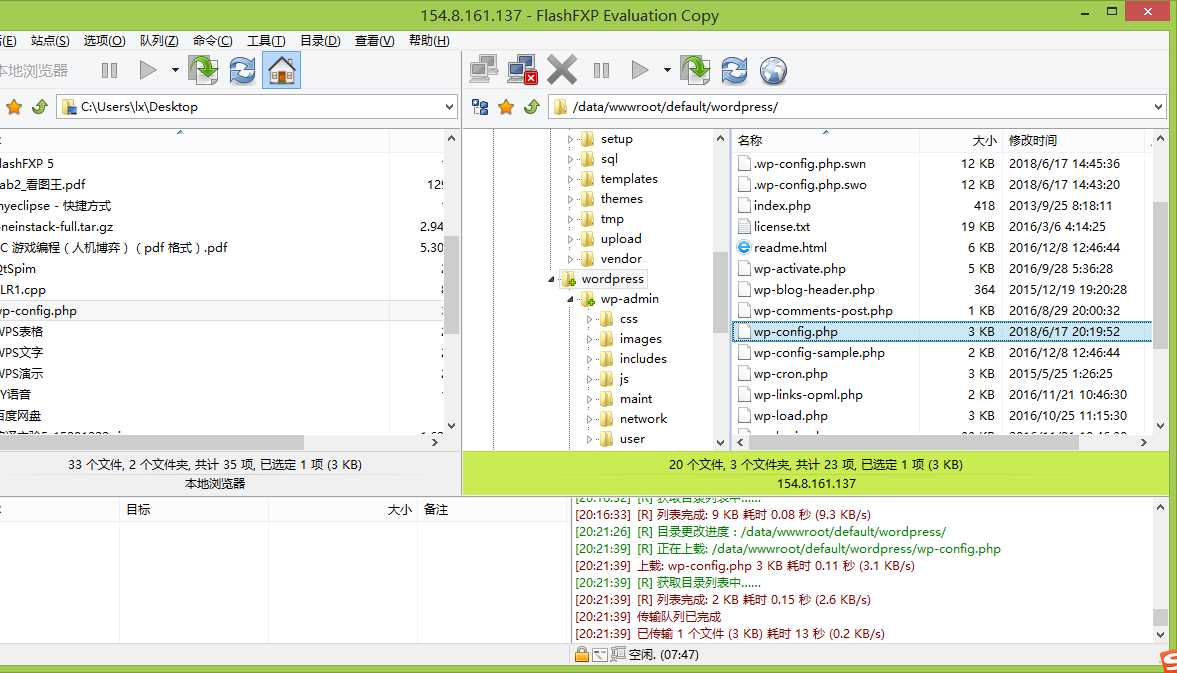Click the abort X icon in the remote toolbar
The image size is (1177, 673).
click(x=561, y=71)
